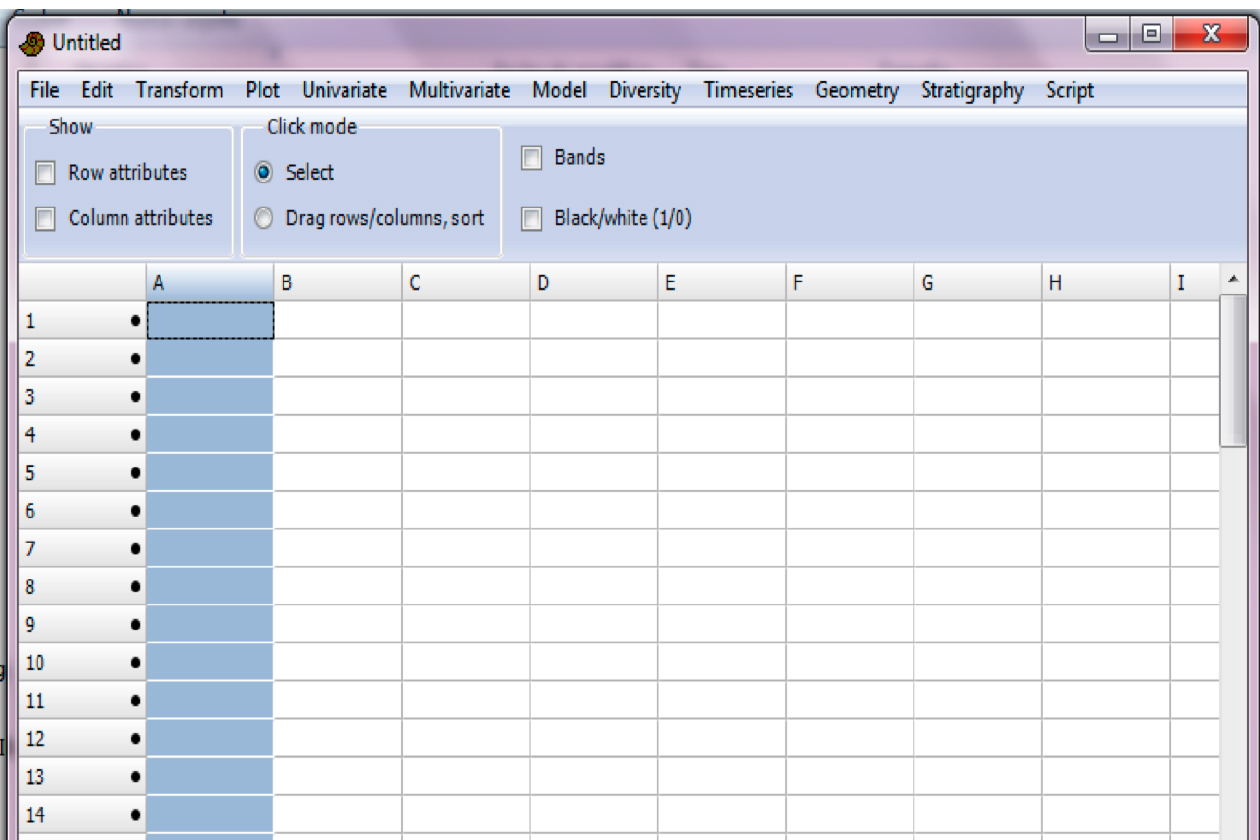The width and height of the screenshot is (1260, 840).
Task: Click cell in column D row 3
Action: [x=593, y=396]
